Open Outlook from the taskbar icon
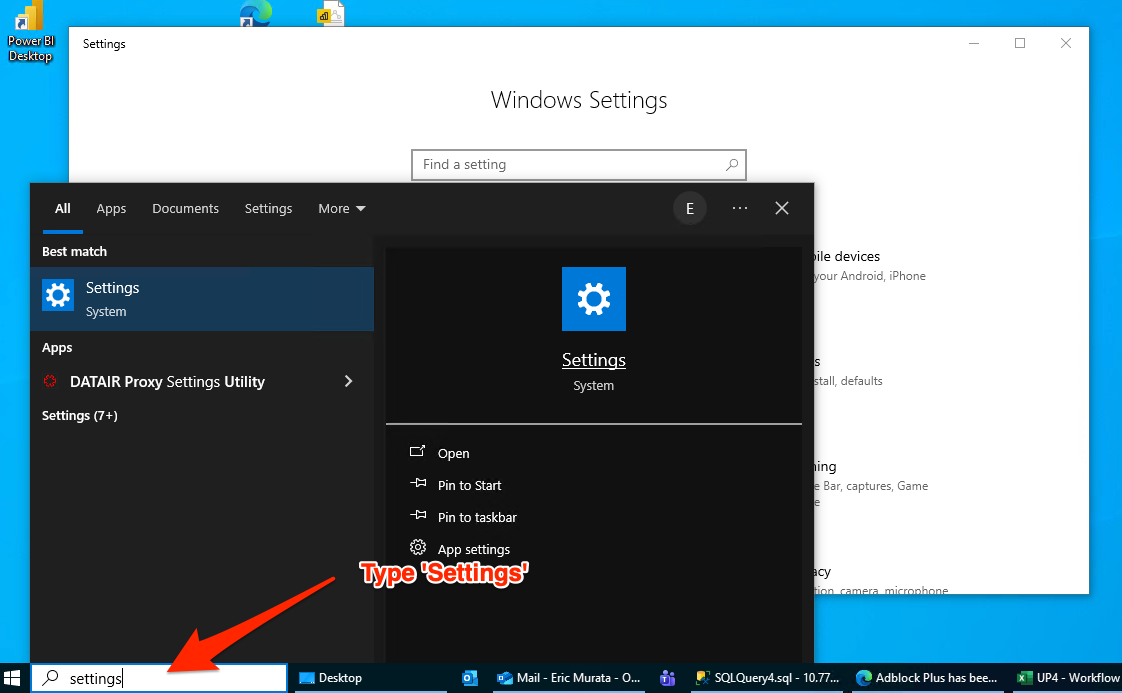The height and width of the screenshot is (693, 1122). point(470,678)
